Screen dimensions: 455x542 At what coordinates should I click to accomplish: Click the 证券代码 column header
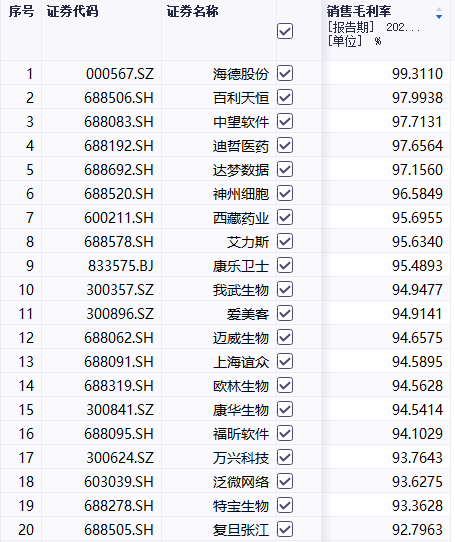pyautogui.click(x=73, y=11)
